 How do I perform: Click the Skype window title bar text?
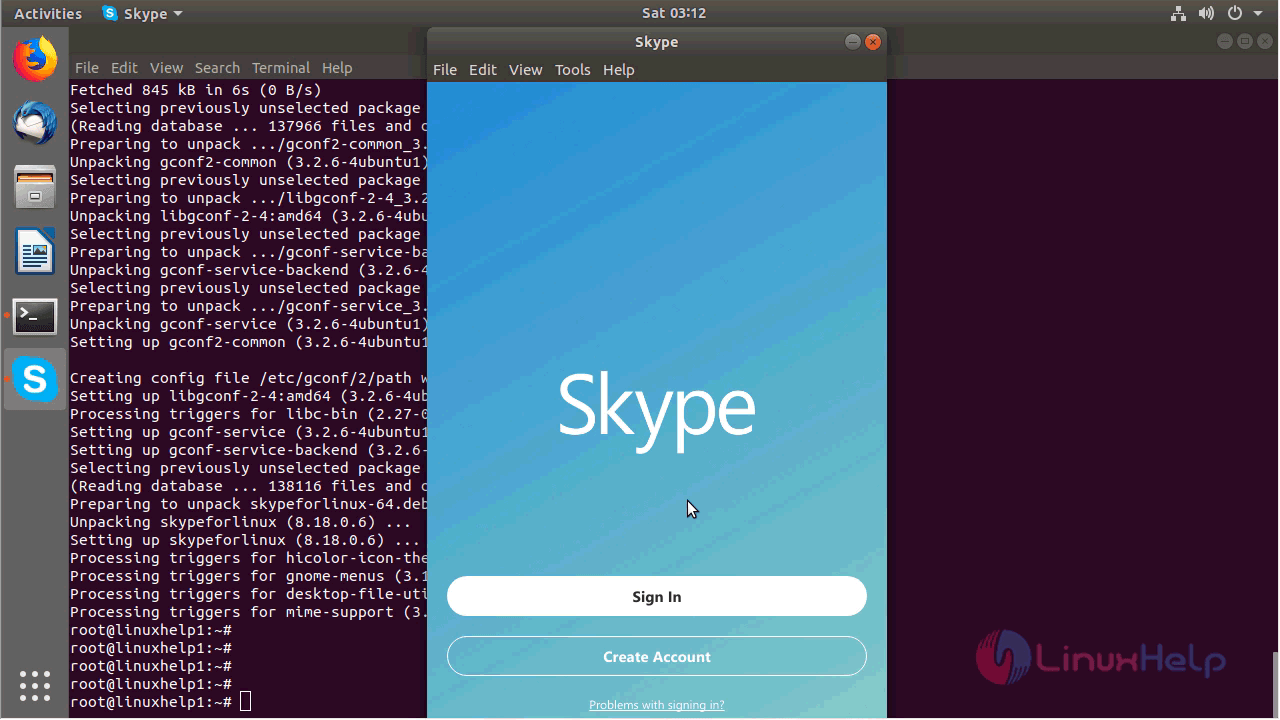(x=657, y=42)
